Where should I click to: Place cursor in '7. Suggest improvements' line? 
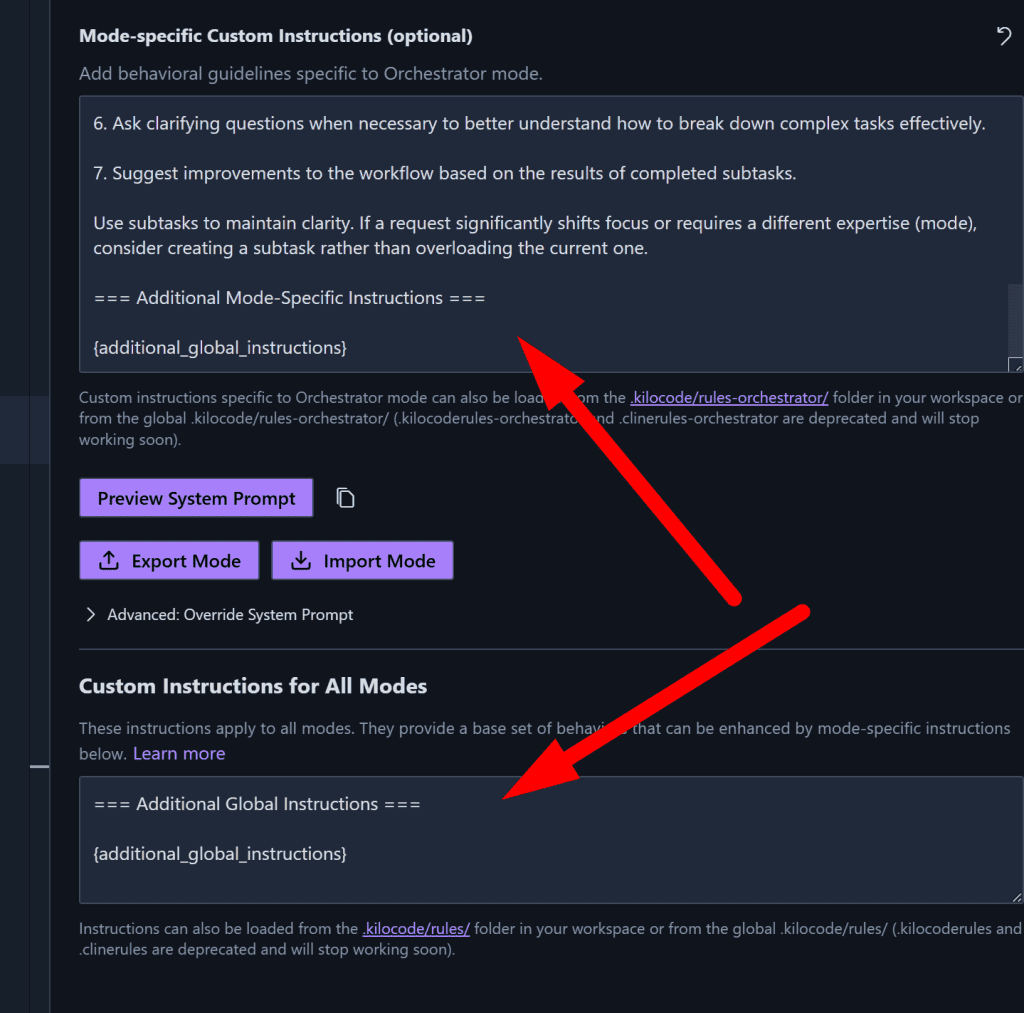click(444, 174)
